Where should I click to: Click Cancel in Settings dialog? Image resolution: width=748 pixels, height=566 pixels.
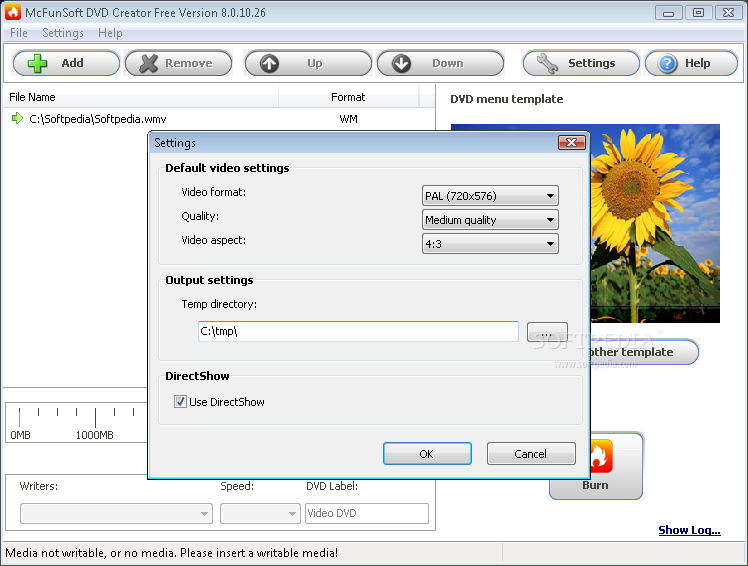531,453
